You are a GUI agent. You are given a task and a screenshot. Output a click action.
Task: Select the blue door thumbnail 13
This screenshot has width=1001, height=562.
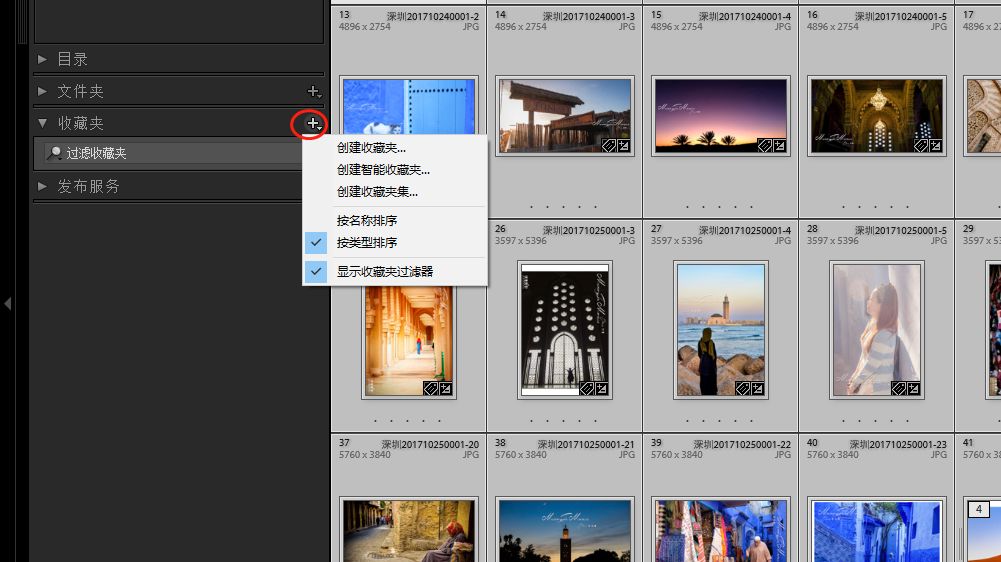click(x=409, y=105)
